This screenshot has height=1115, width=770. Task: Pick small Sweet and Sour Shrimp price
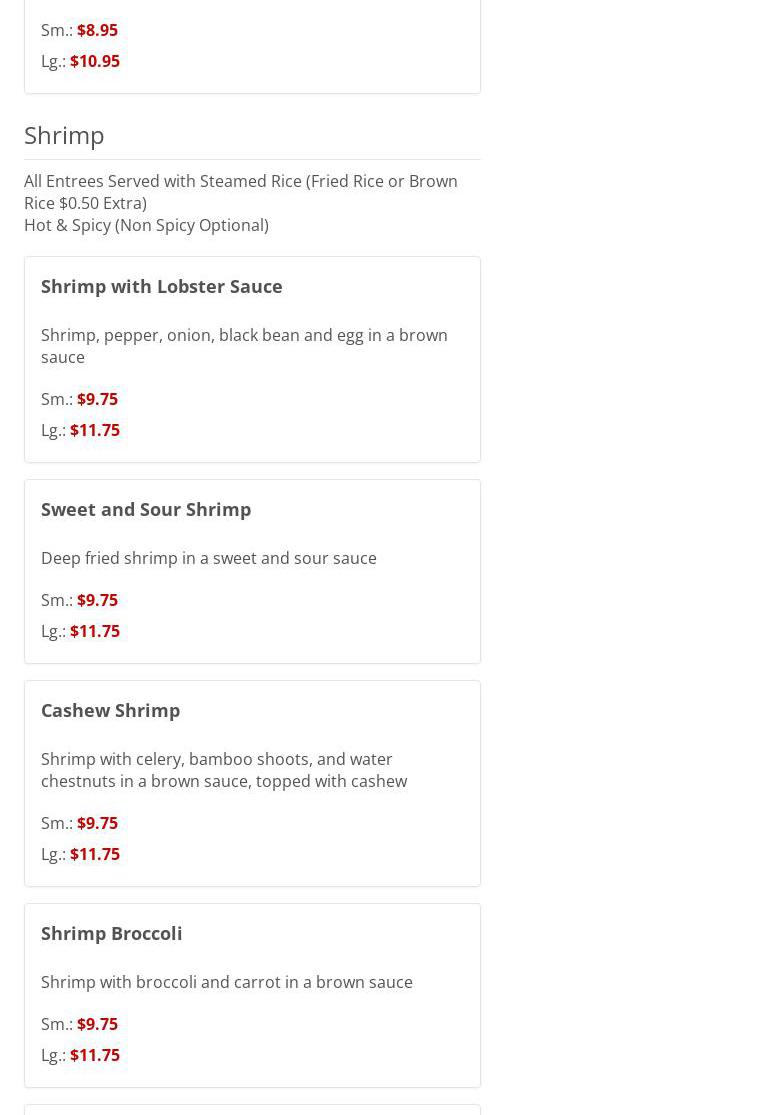97,600
